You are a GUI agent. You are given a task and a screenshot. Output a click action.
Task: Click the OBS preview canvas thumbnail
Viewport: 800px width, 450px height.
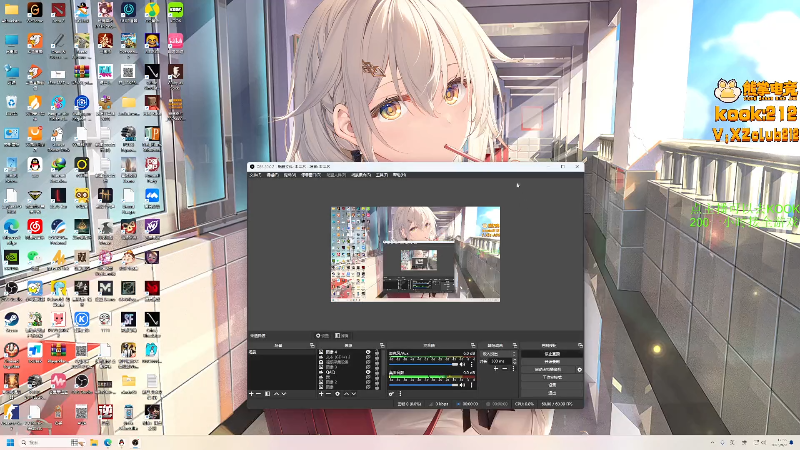coord(415,254)
